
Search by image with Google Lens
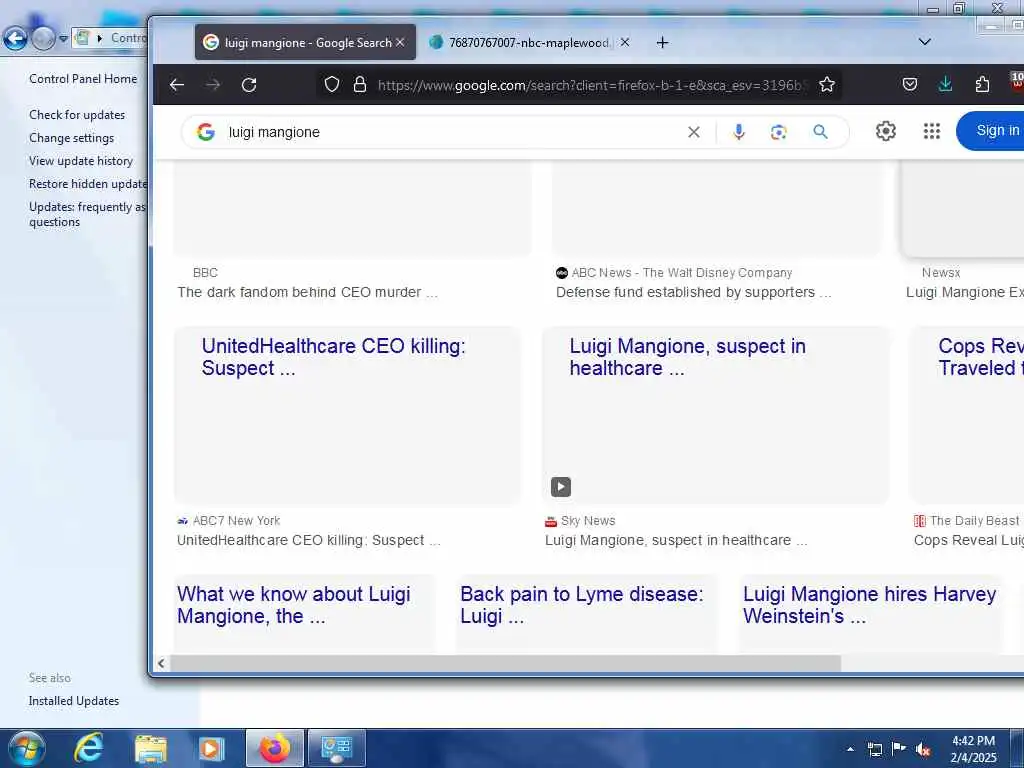pyautogui.click(x=778, y=132)
